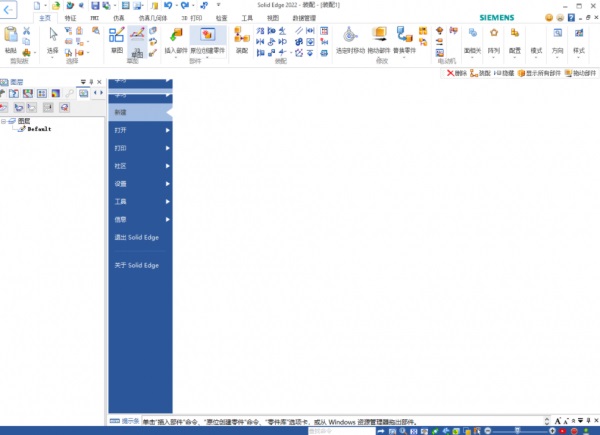
Task: Click the 插入部件 (Insert Component) icon
Action: click(176, 36)
